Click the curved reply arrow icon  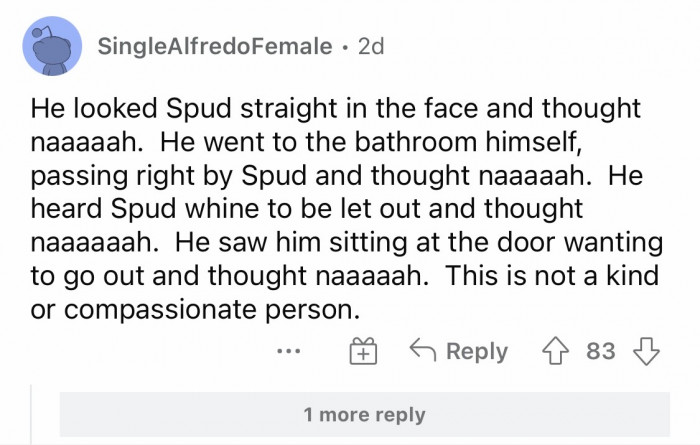click(x=424, y=352)
